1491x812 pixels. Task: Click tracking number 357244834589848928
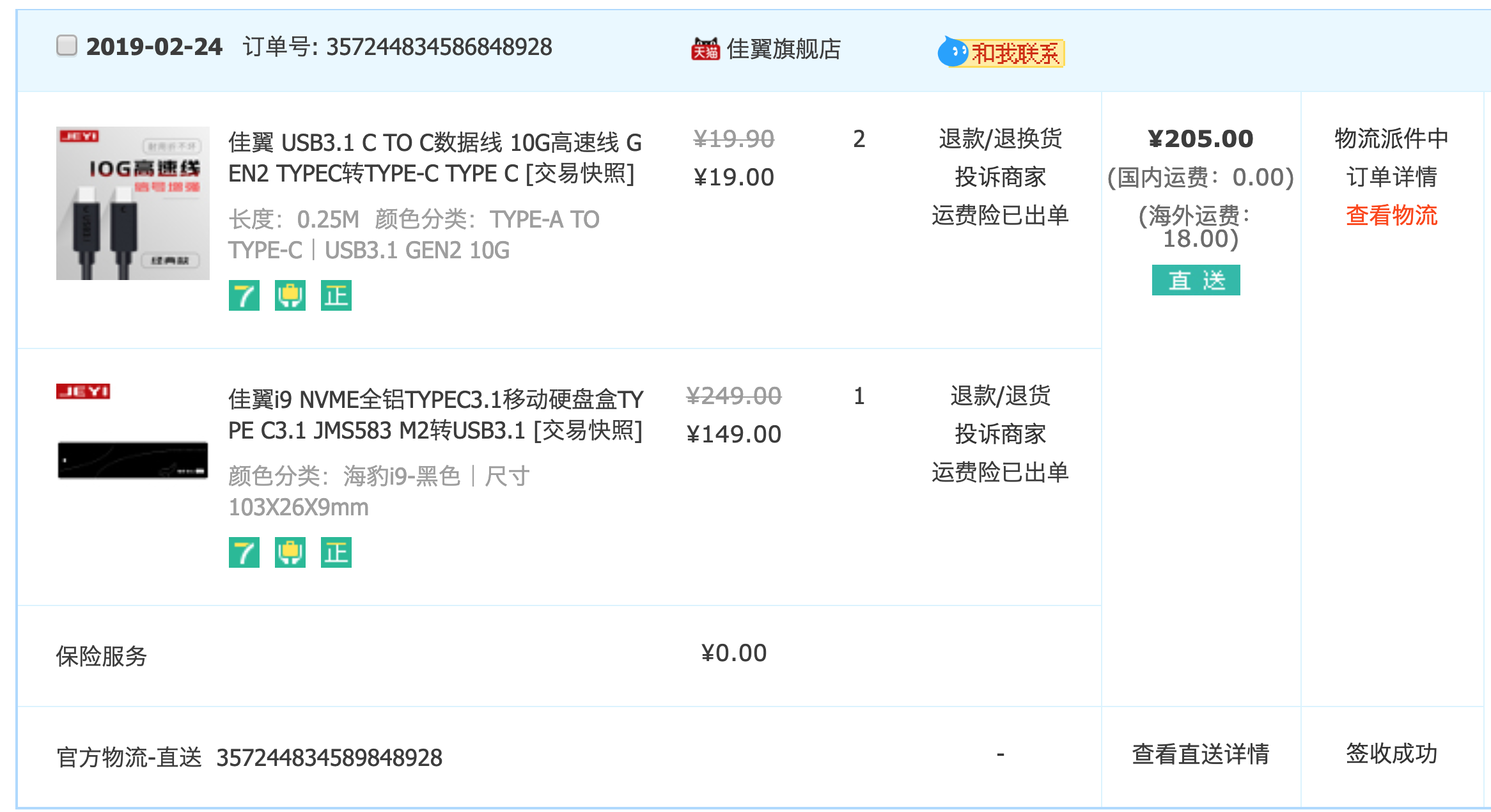coord(329,758)
